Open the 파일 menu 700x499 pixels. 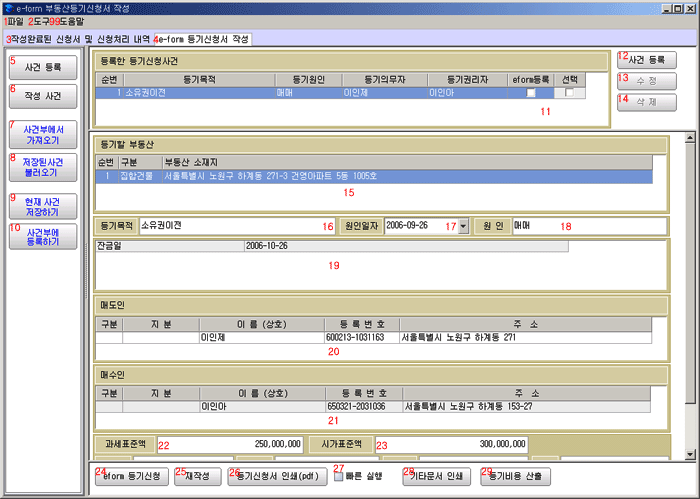15,21
